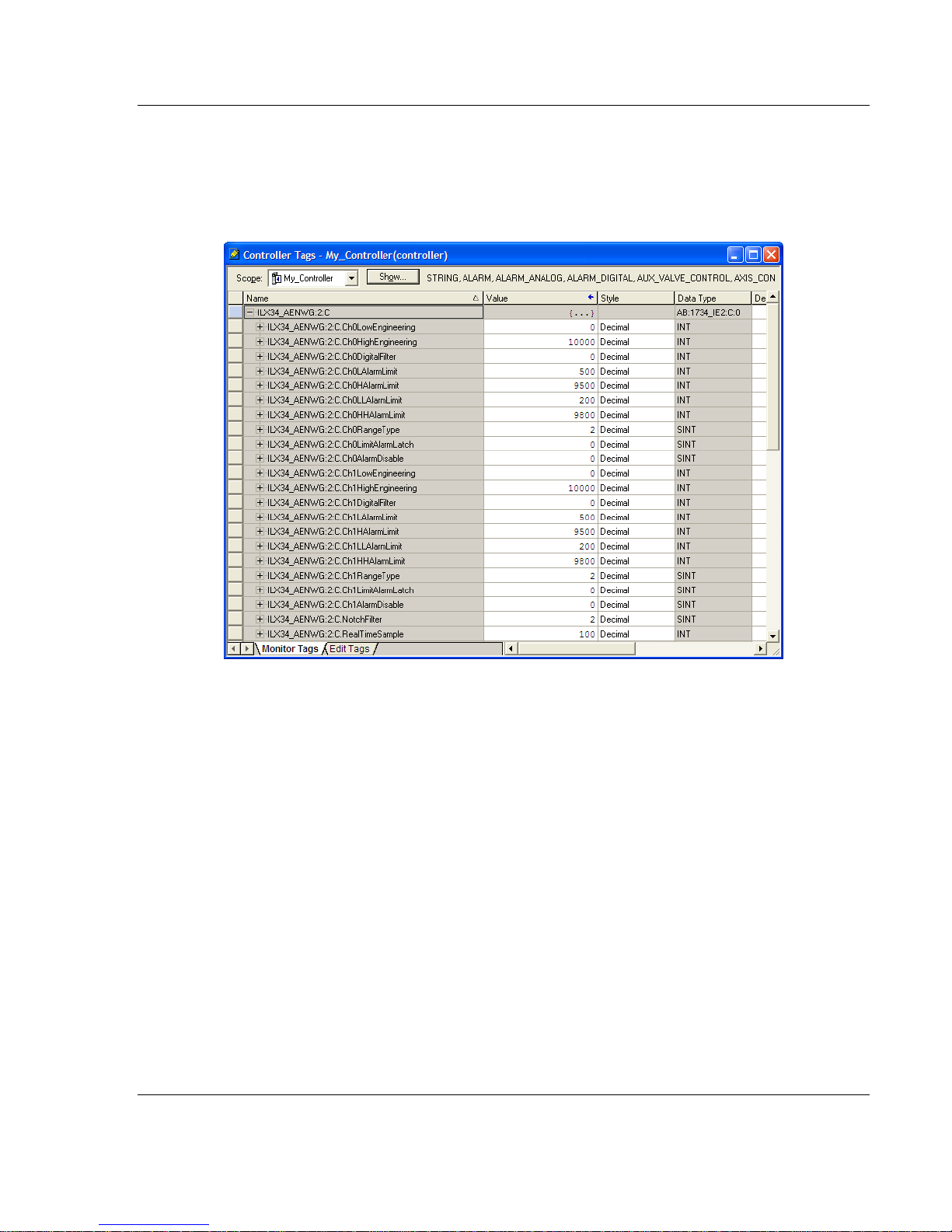Click the tab strip left-scroll arrow
Screen dimensions: 952x1232
click(233, 649)
